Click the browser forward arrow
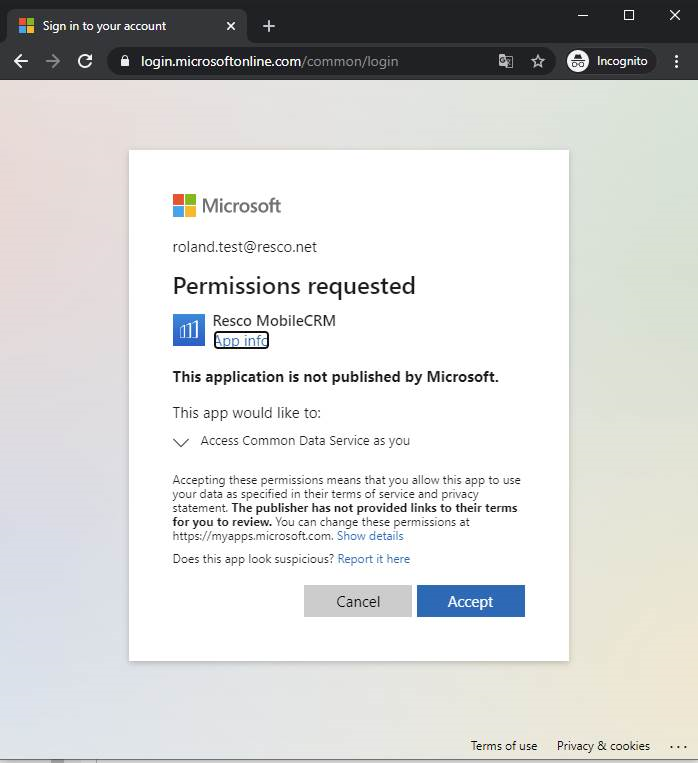The height and width of the screenshot is (763, 698). (53, 61)
